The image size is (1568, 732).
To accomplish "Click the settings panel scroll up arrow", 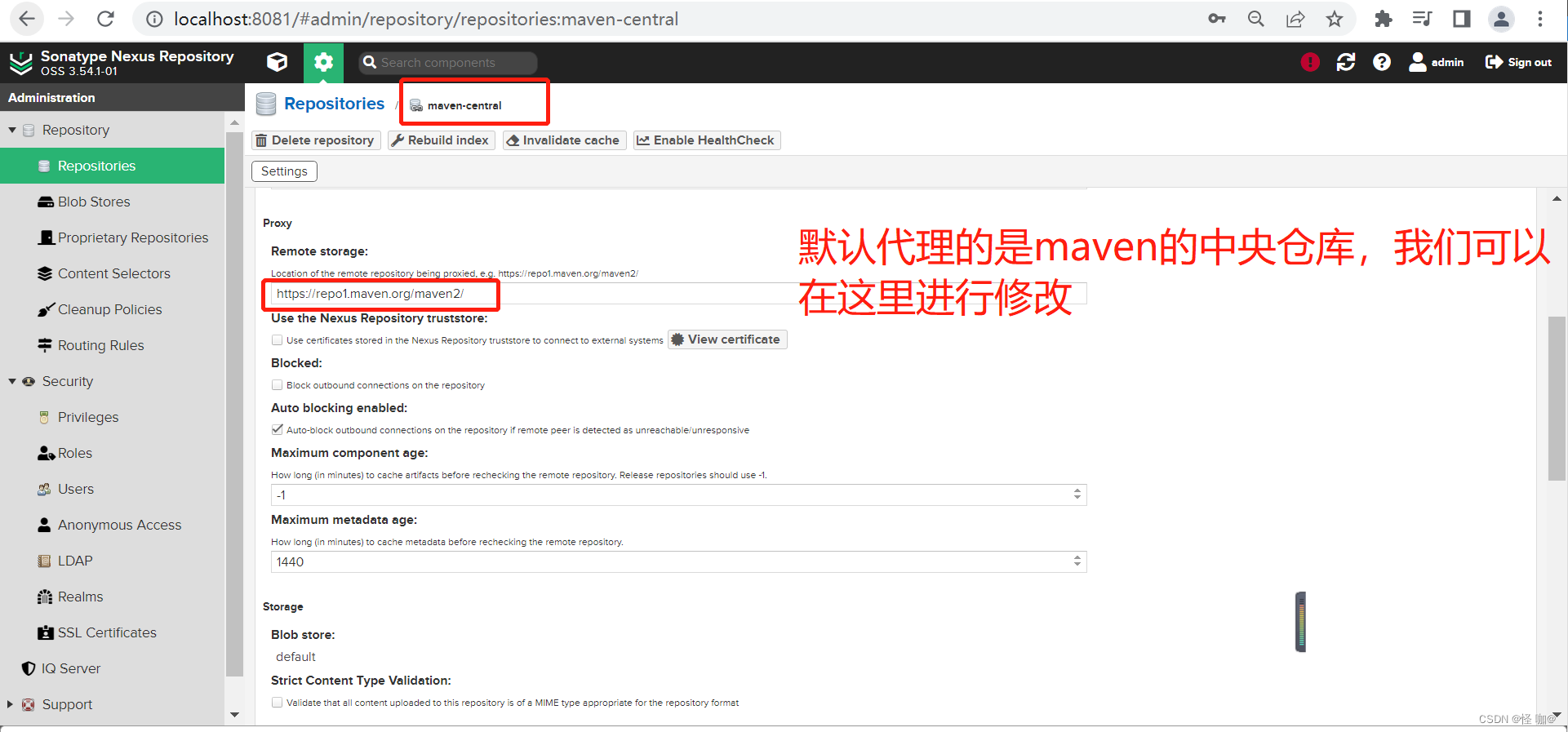I will coord(1557,198).
